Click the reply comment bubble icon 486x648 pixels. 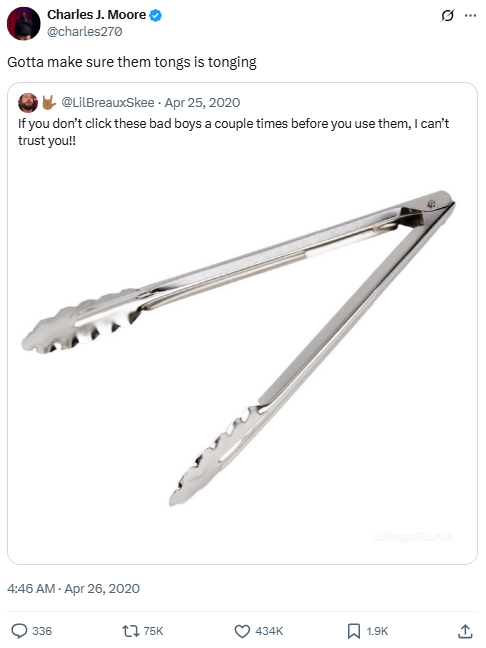coord(19,631)
